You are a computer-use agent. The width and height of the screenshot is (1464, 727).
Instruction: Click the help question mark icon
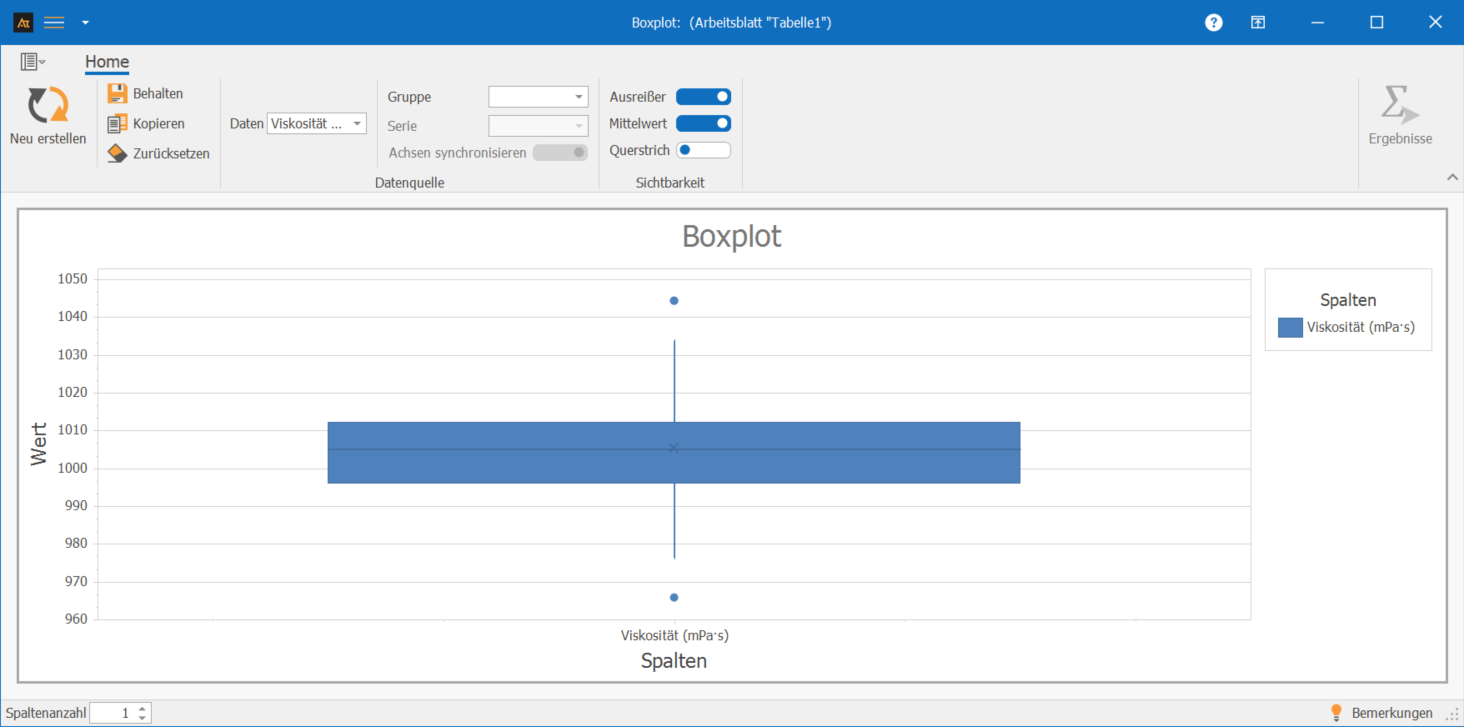coord(1213,22)
